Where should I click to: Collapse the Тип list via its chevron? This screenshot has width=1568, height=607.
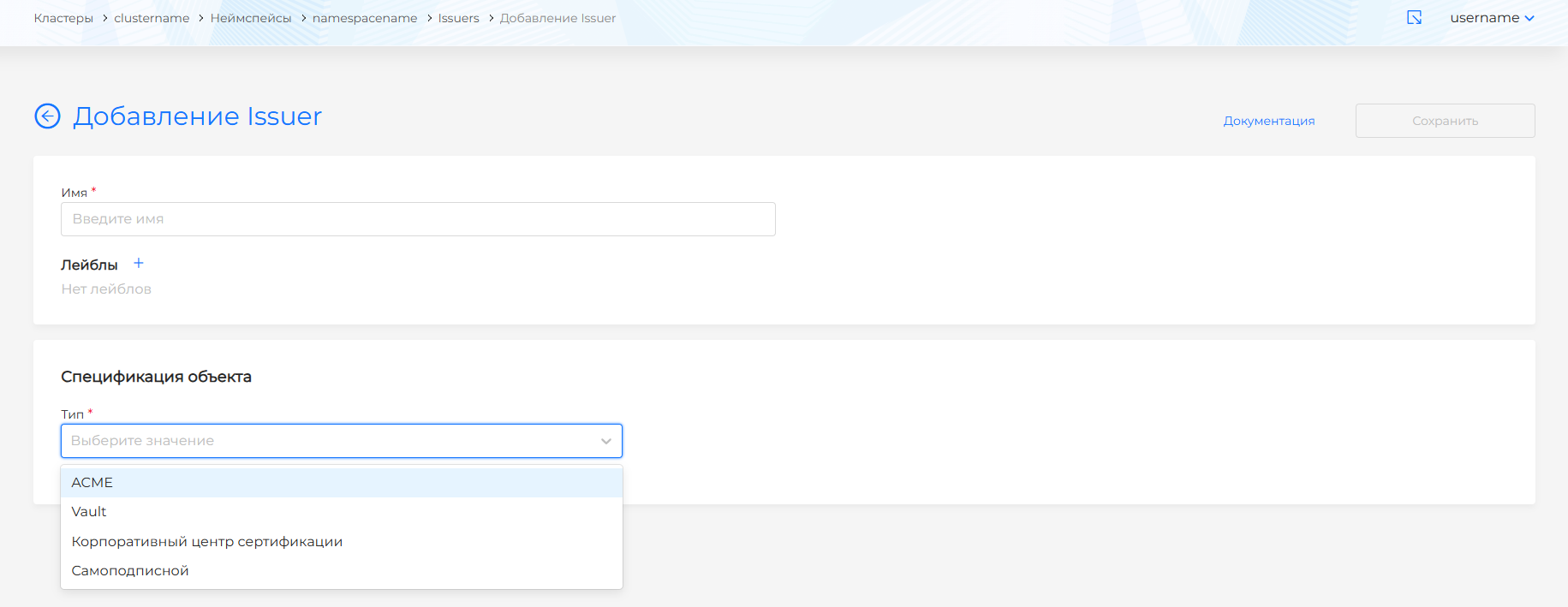tap(605, 441)
